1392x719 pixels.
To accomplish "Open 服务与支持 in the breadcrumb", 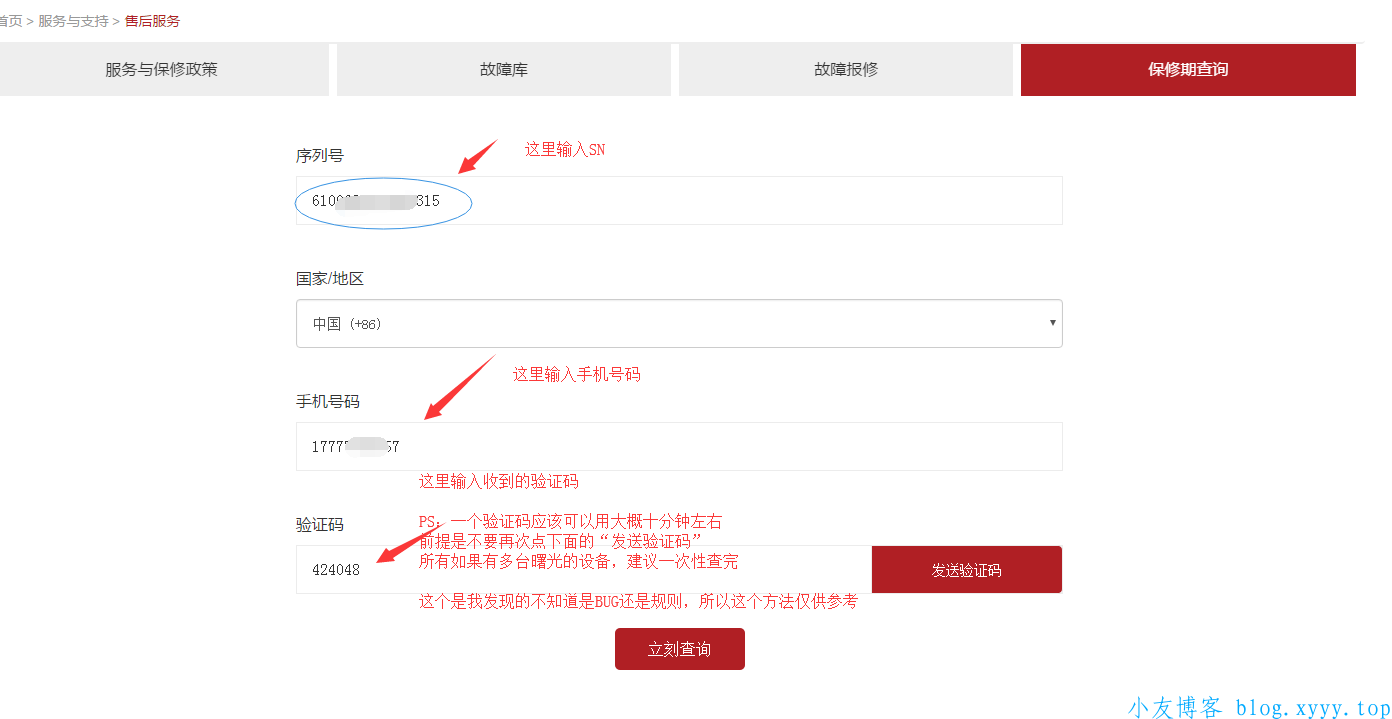I will (73, 21).
